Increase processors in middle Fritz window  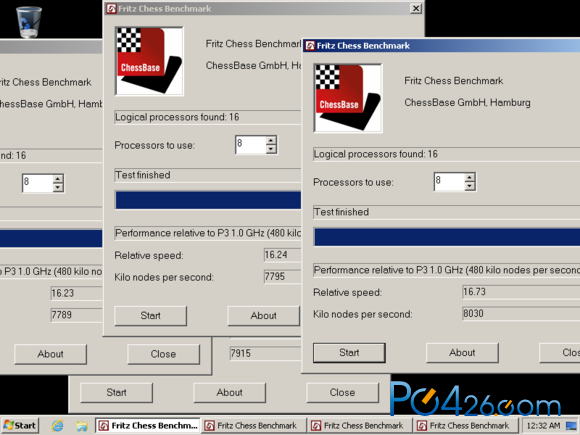click(x=271, y=140)
